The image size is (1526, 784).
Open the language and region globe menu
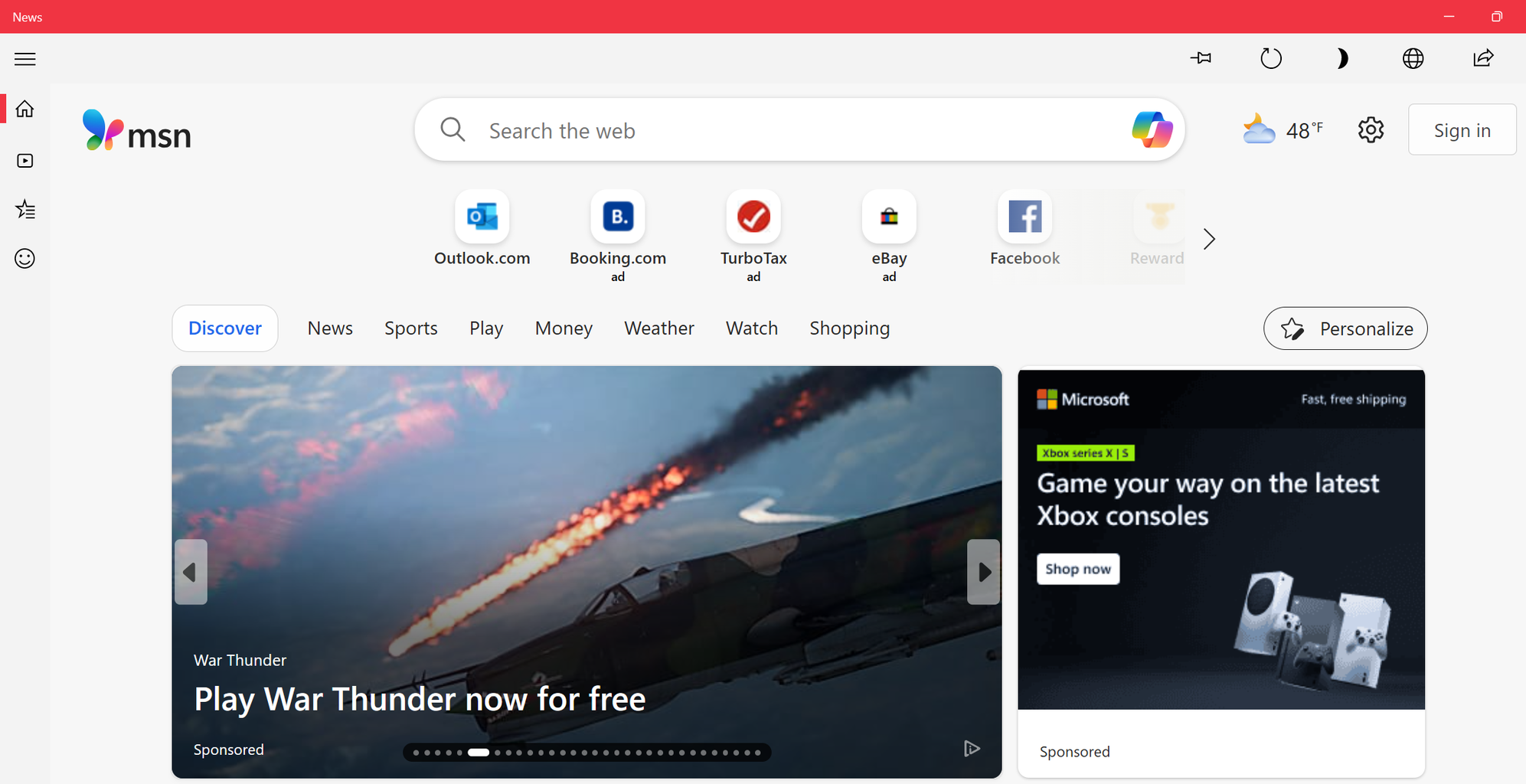pyautogui.click(x=1413, y=57)
